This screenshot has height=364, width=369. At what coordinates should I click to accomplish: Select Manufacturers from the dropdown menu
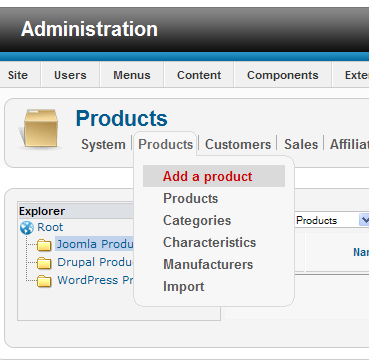pyautogui.click(x=208, y=265)
